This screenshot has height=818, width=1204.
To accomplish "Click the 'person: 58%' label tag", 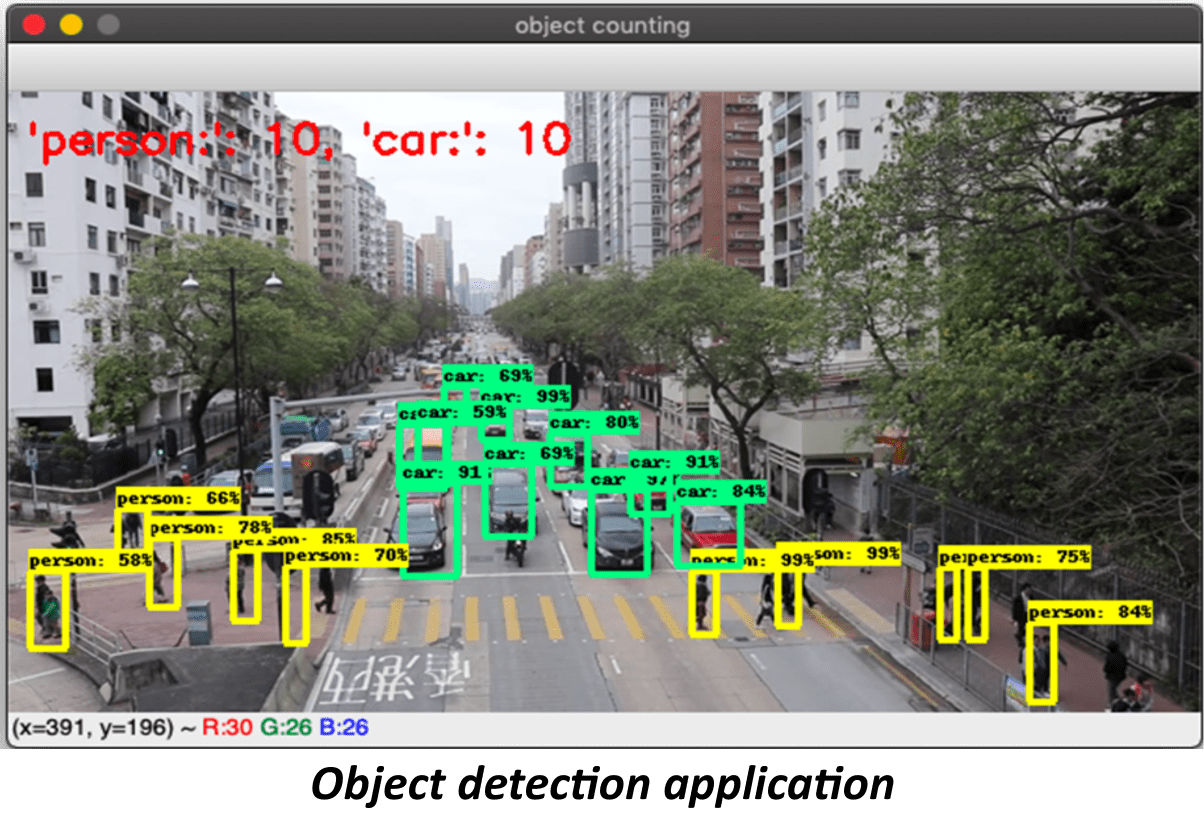I will (x=90, y=561).
